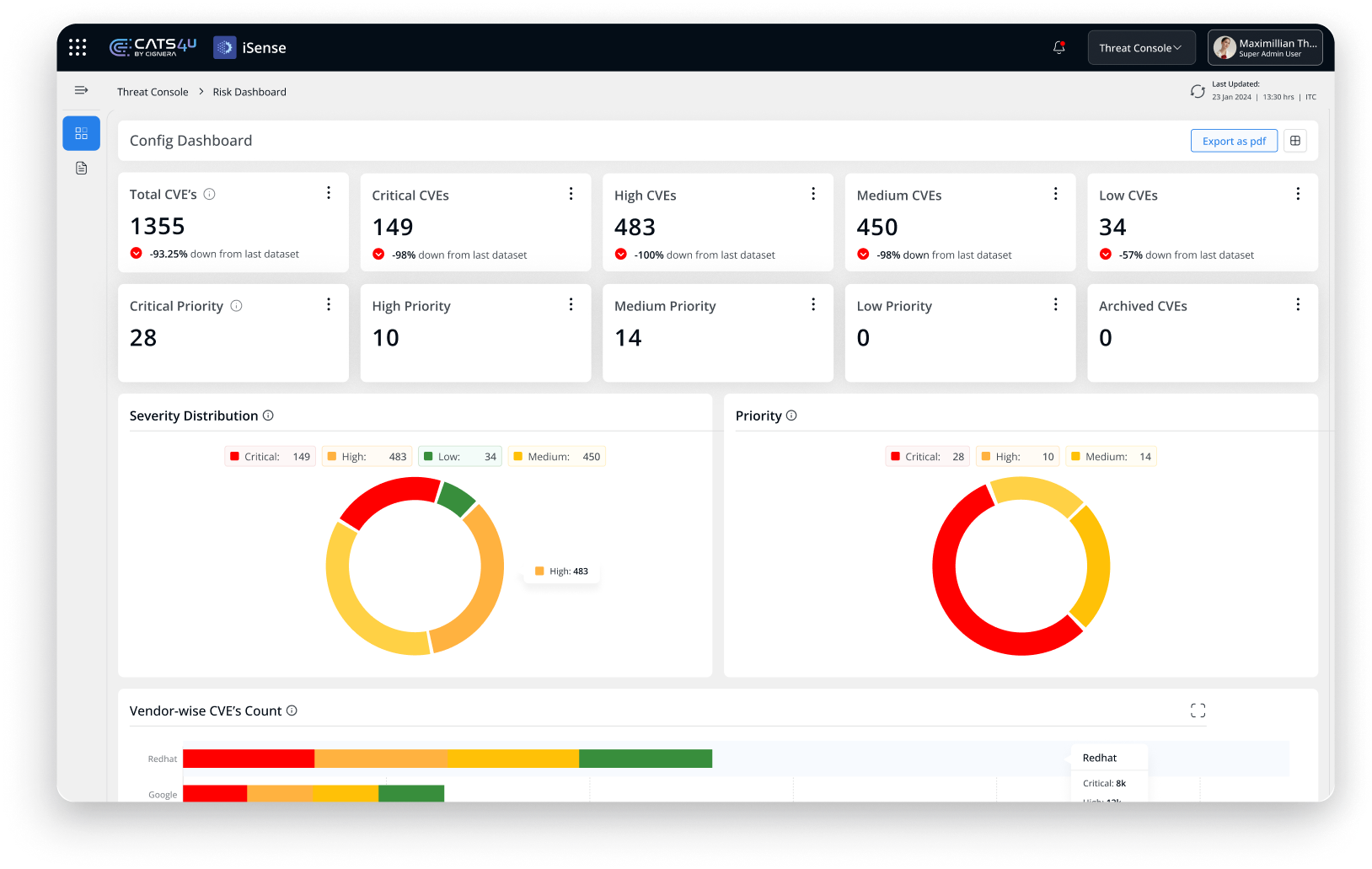Click the iSense logo icon
The image size is (1372, 869).
coord(225,47)
